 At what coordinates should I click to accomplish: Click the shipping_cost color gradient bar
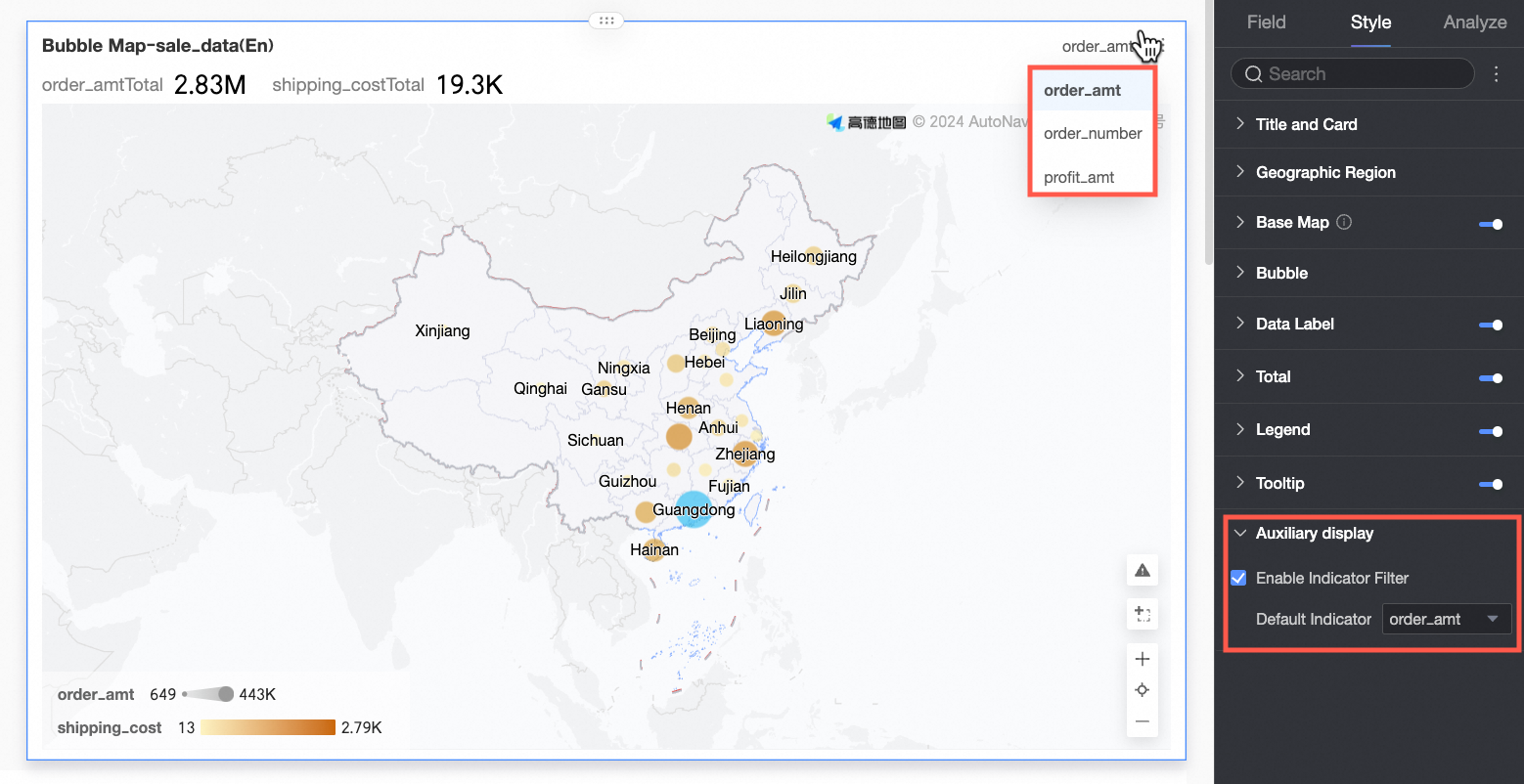click(x=268, y=727)
